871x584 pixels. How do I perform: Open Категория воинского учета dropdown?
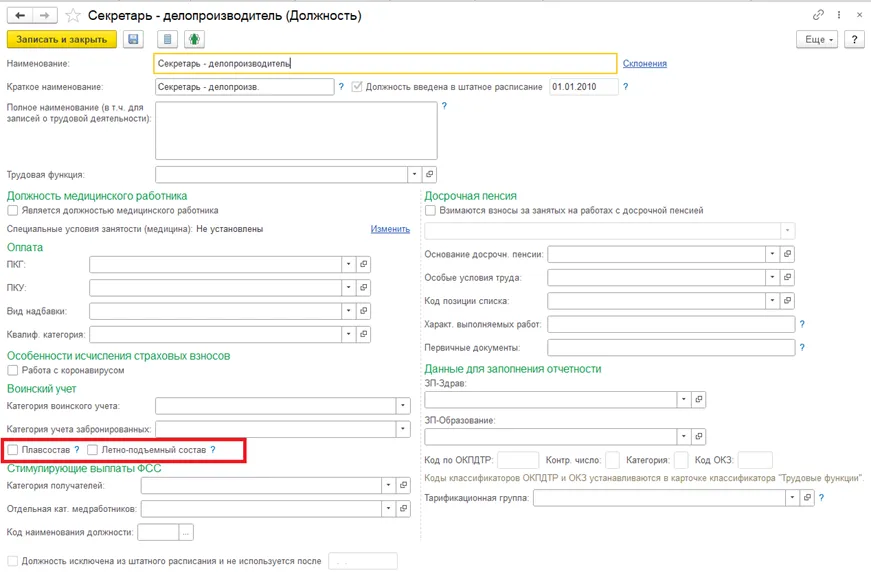pos(403,406)
